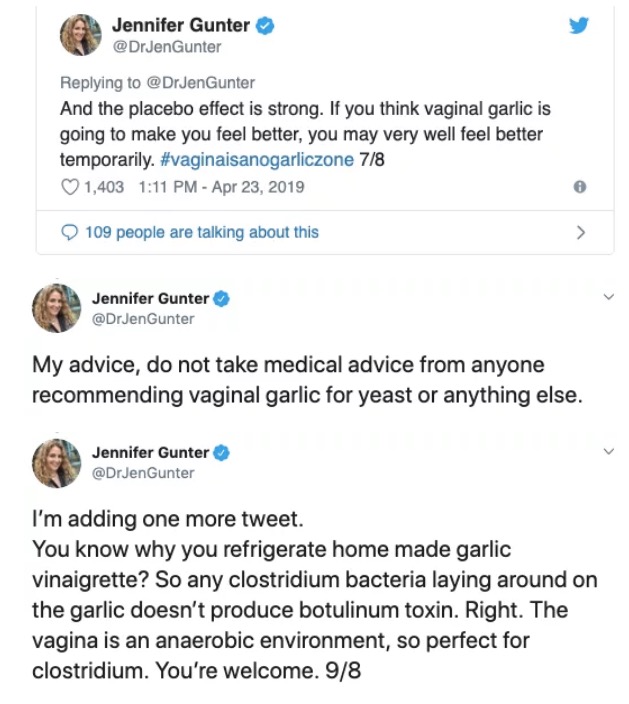629x704 pixels.
Task: Click verified badge on yeast advice tweet
Action: tap(223, 298)
